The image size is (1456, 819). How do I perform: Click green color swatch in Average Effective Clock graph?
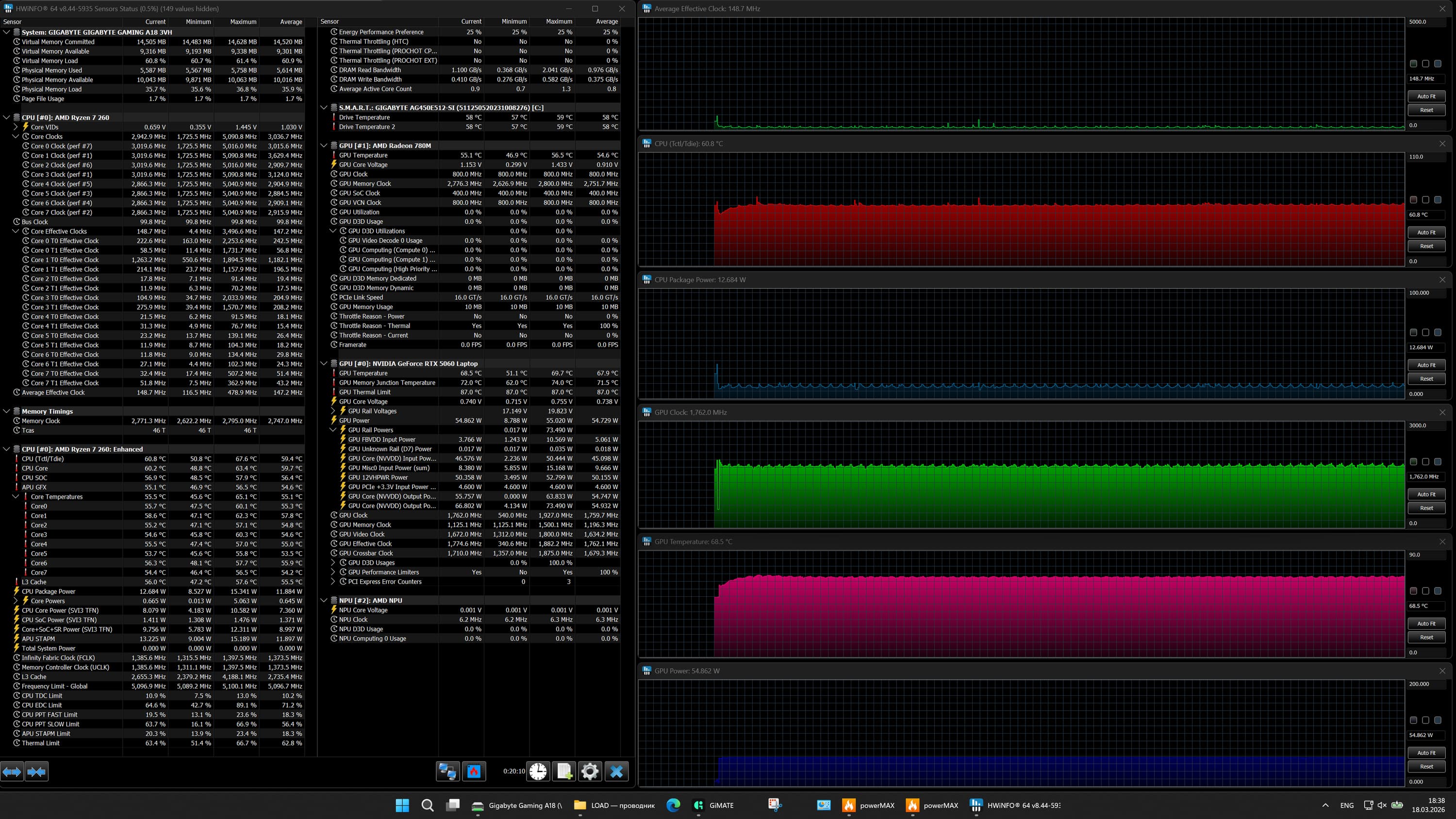[x=1413, y=64]
